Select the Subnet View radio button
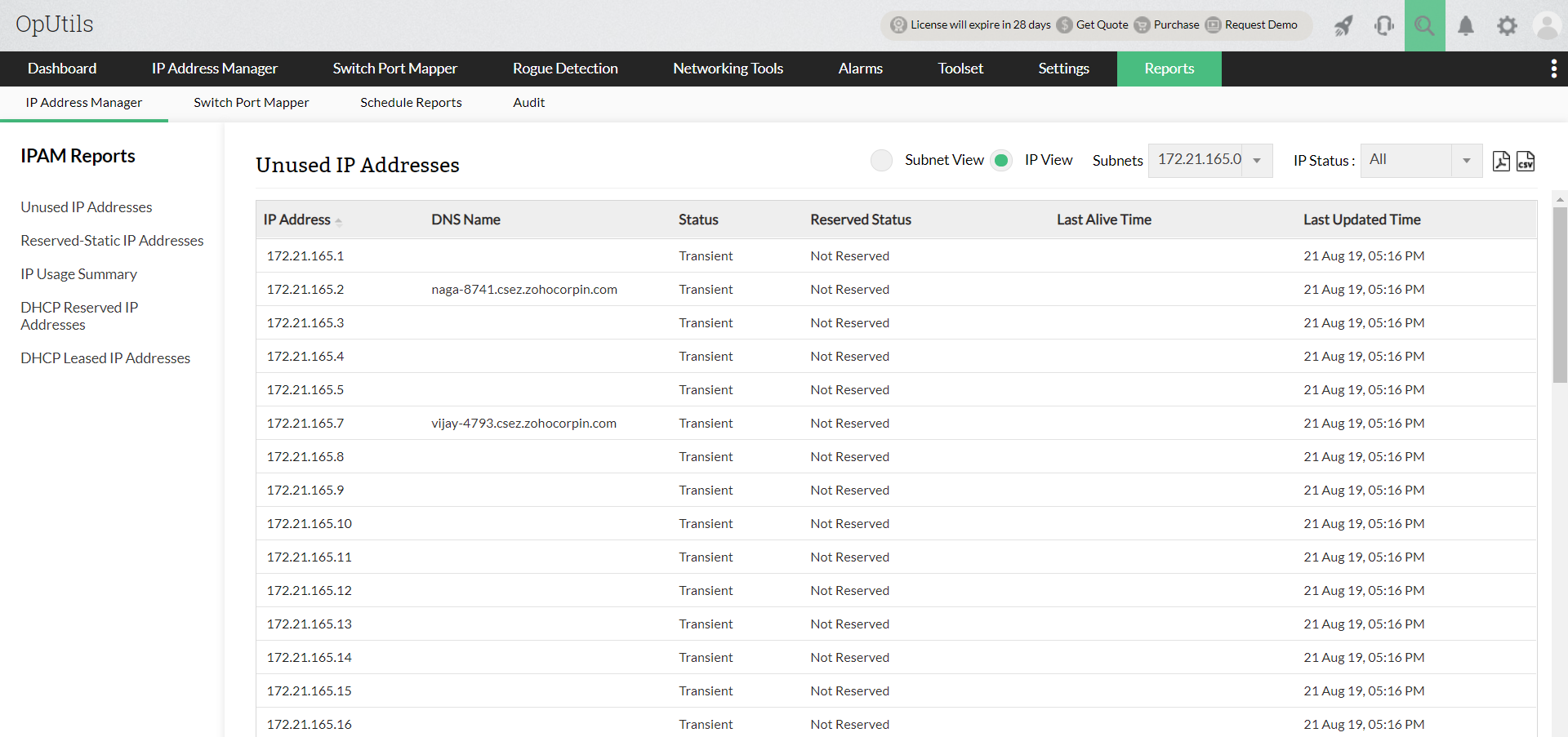Screen dimensions: 1568x737 tap(881, 160)
